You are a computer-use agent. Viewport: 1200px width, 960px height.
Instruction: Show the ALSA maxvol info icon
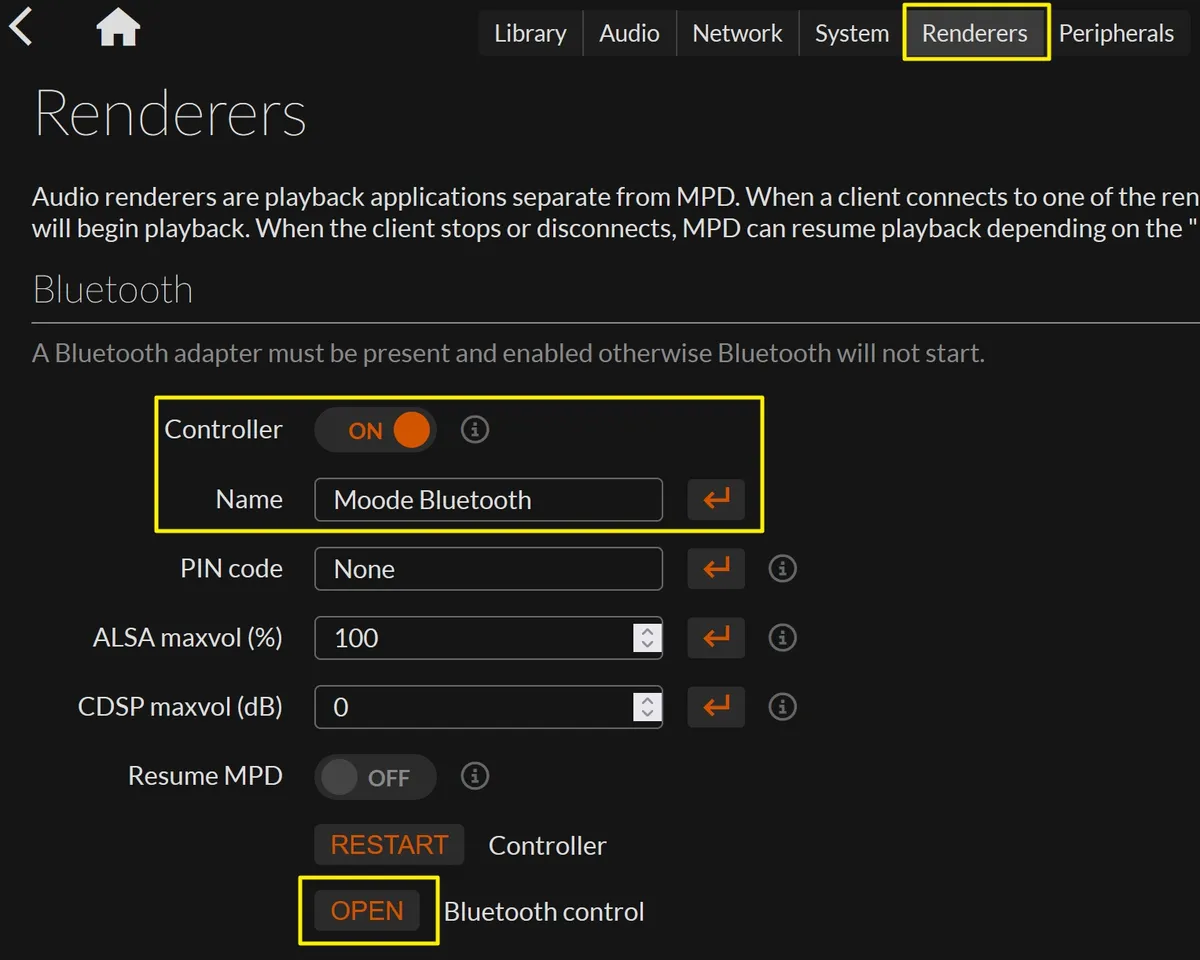pyautogui.click(x=782, y=637)
